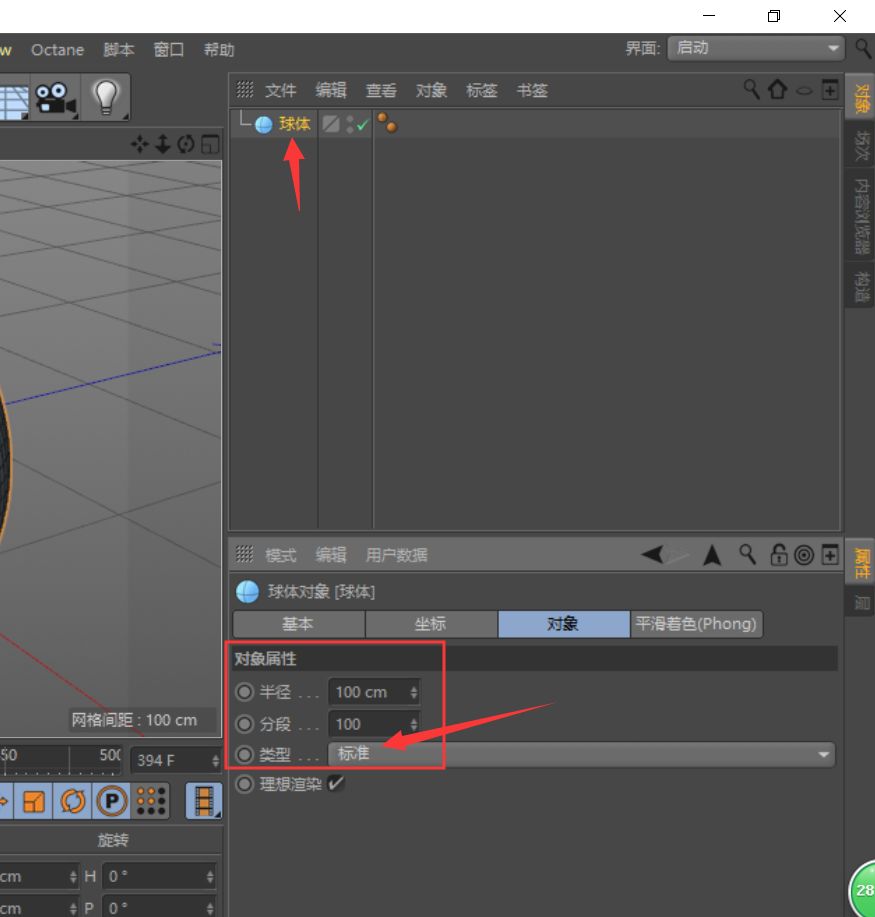Click the viewport move camera icon
Image resolution: width=875 pixels, height=917 pixels.
(140, 144)
